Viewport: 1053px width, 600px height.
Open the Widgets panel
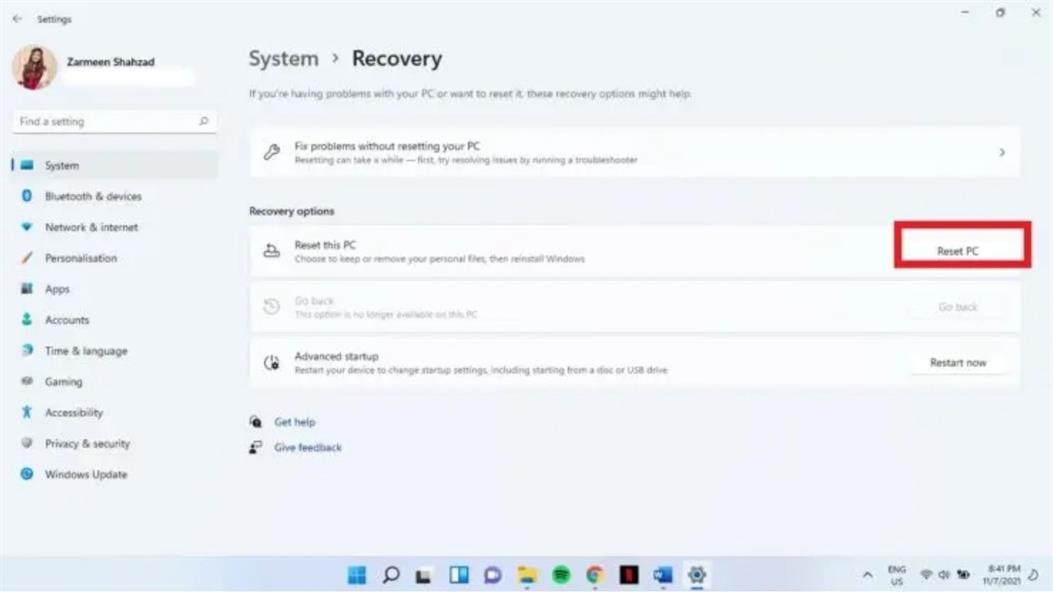click(459, 575)
